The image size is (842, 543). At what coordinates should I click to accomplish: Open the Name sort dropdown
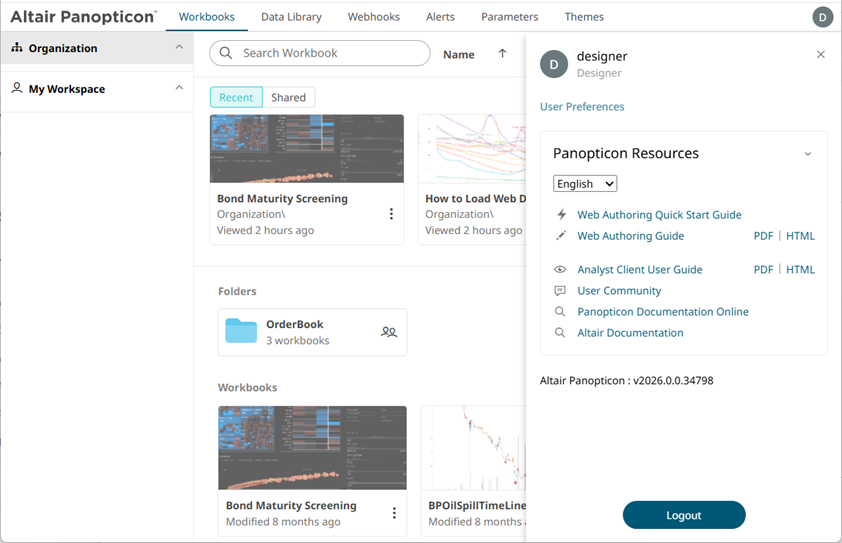[x=459, y=54]
